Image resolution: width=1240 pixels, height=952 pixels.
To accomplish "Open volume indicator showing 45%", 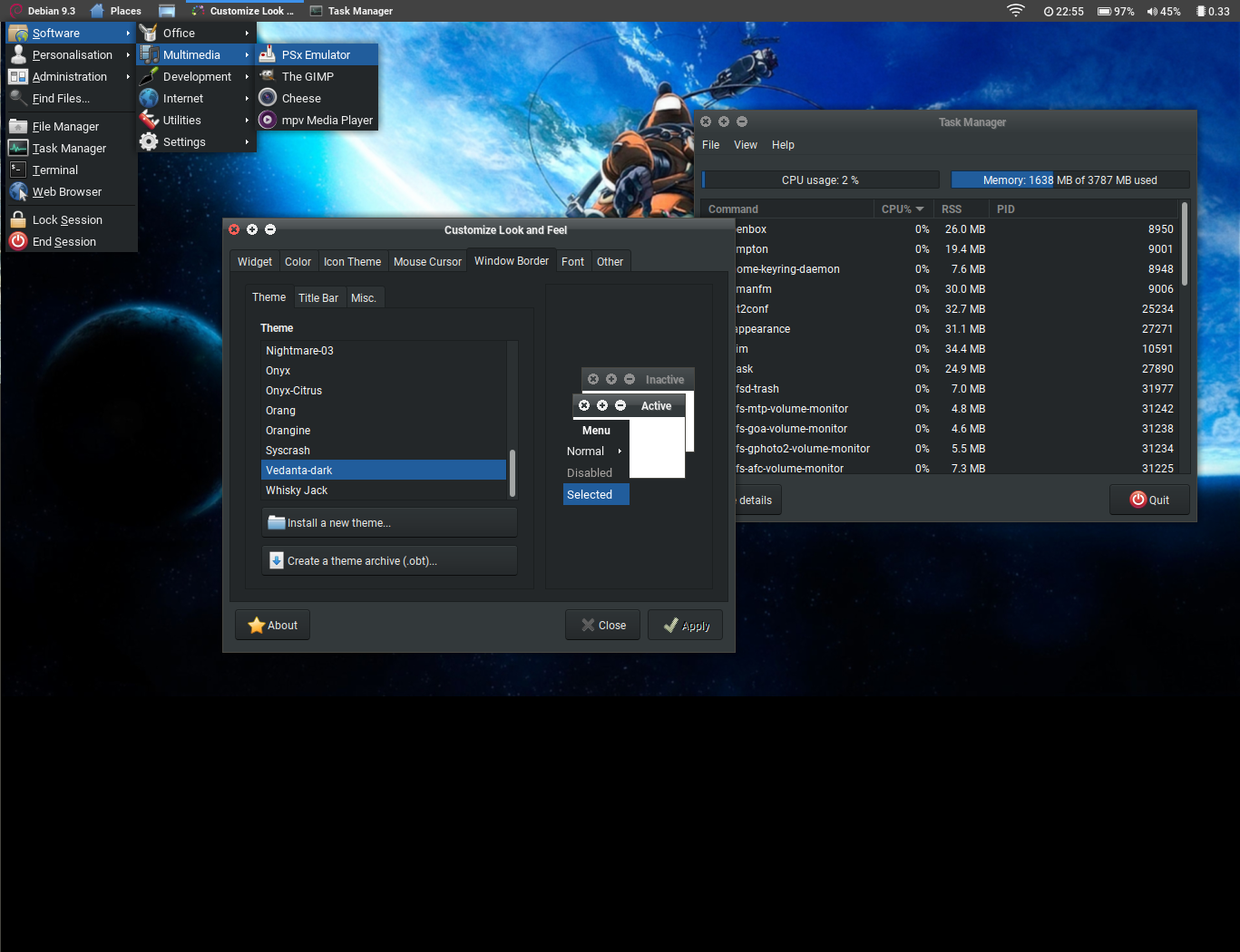I will [1164, 11].
